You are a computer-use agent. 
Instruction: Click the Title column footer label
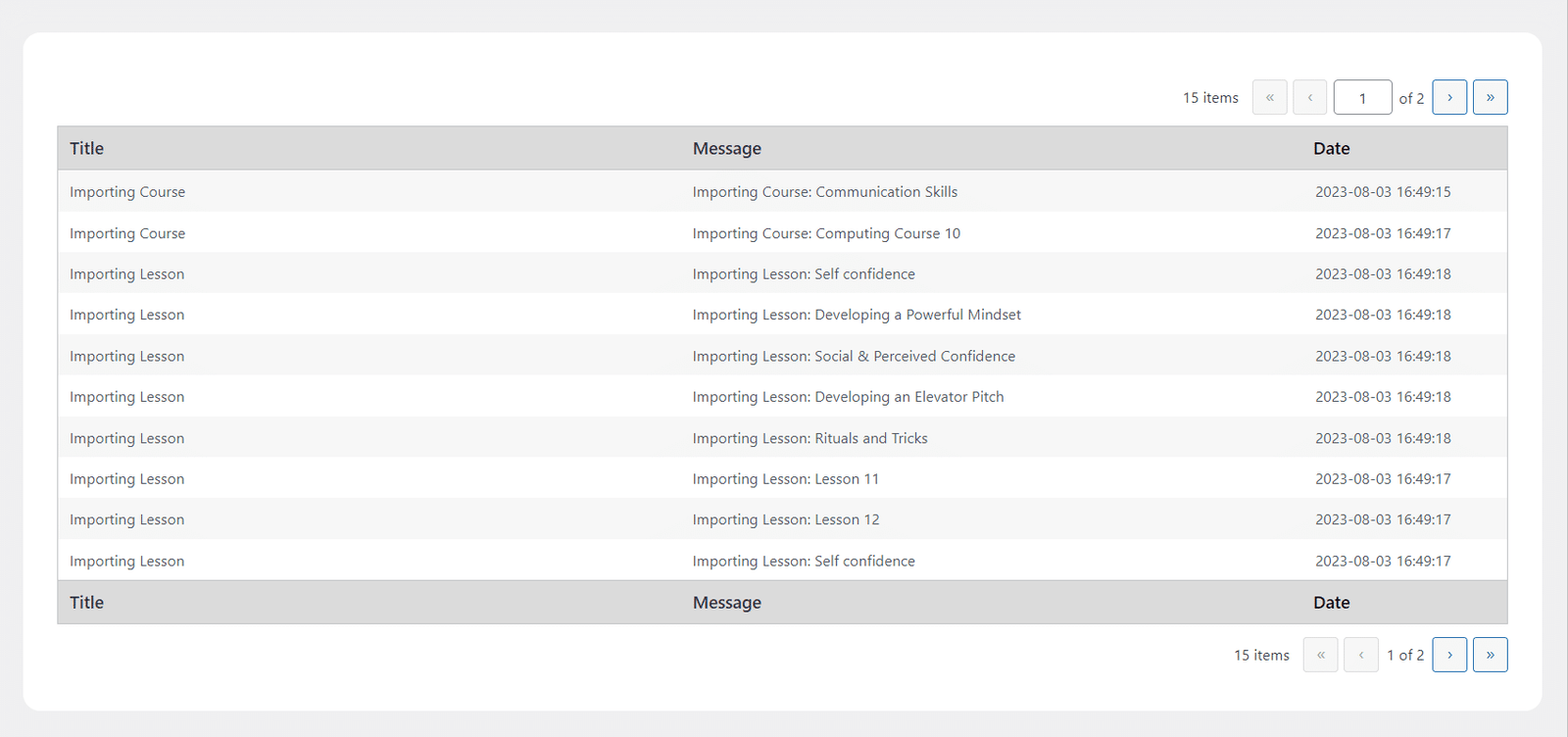[86, 603]
